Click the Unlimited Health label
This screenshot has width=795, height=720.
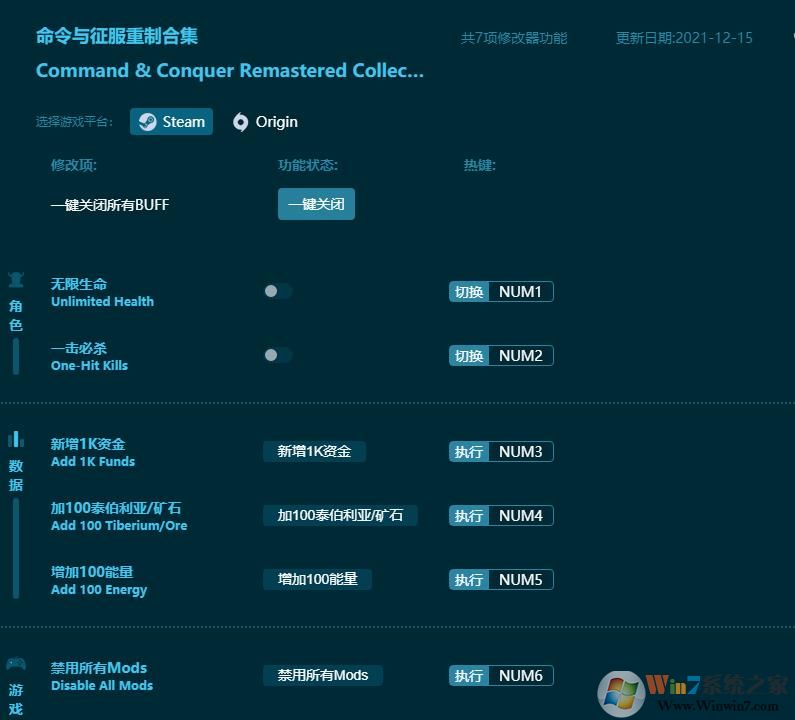[x=102, y=301]
